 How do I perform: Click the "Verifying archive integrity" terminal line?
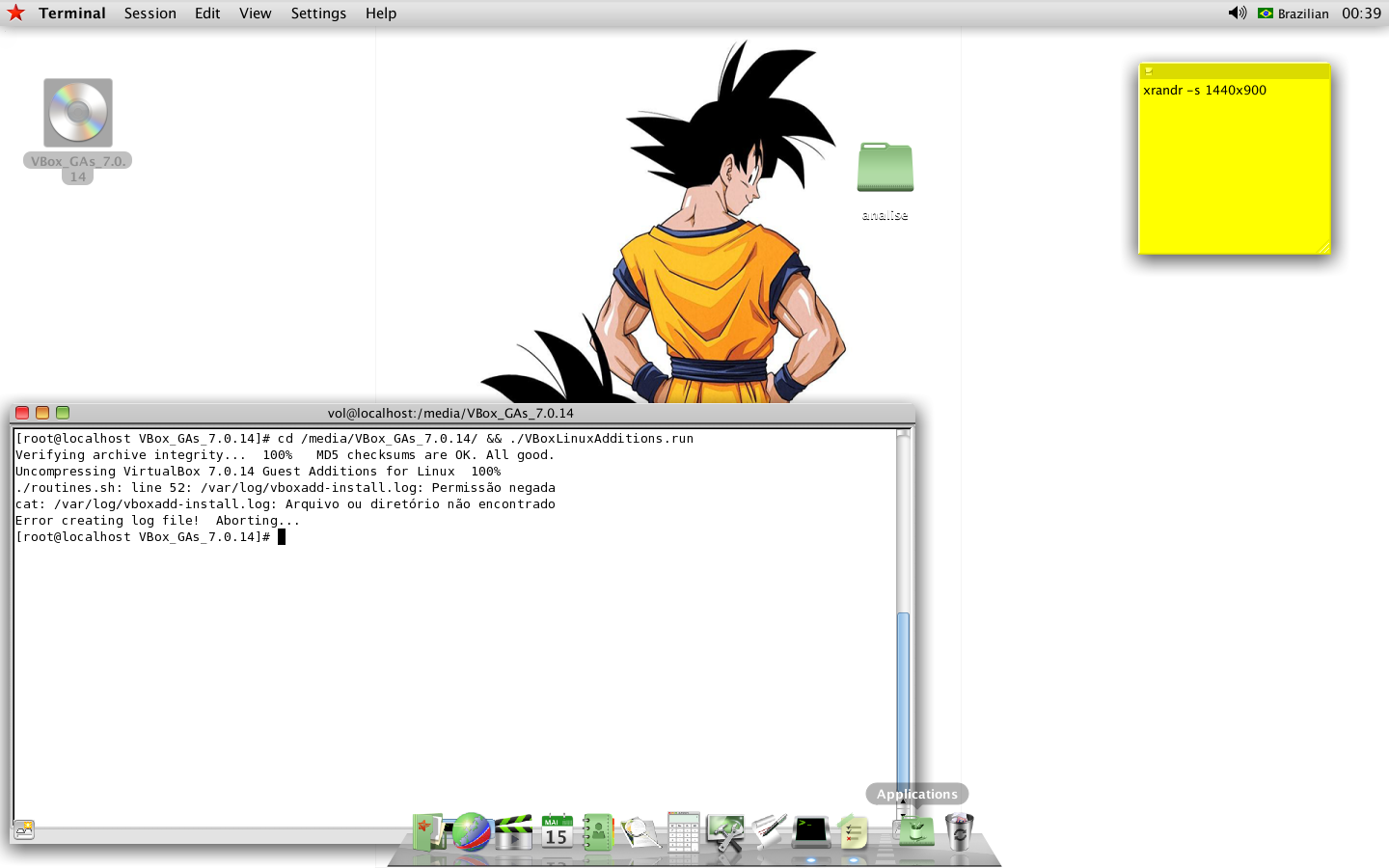286,455
